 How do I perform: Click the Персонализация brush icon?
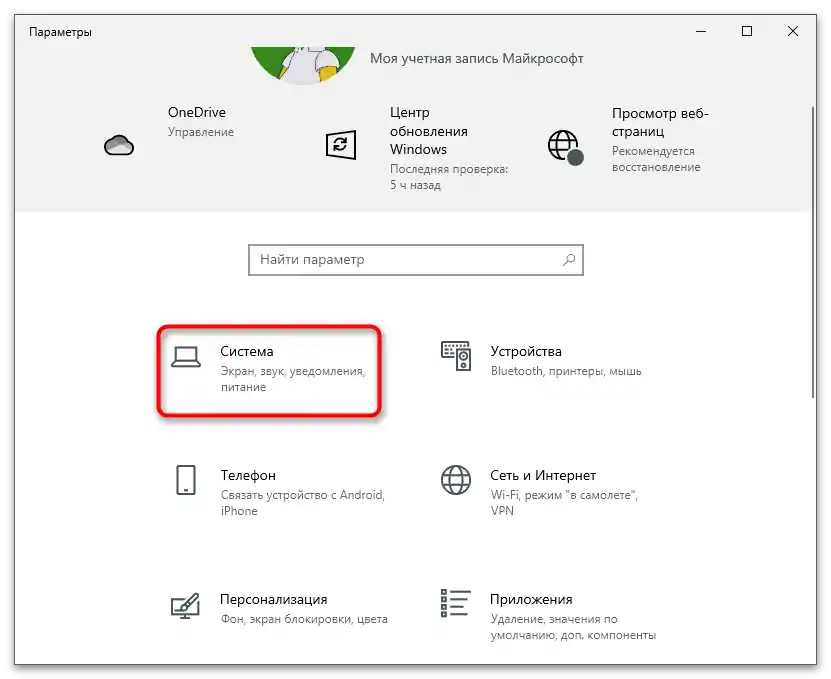click(x=185, y=605)
